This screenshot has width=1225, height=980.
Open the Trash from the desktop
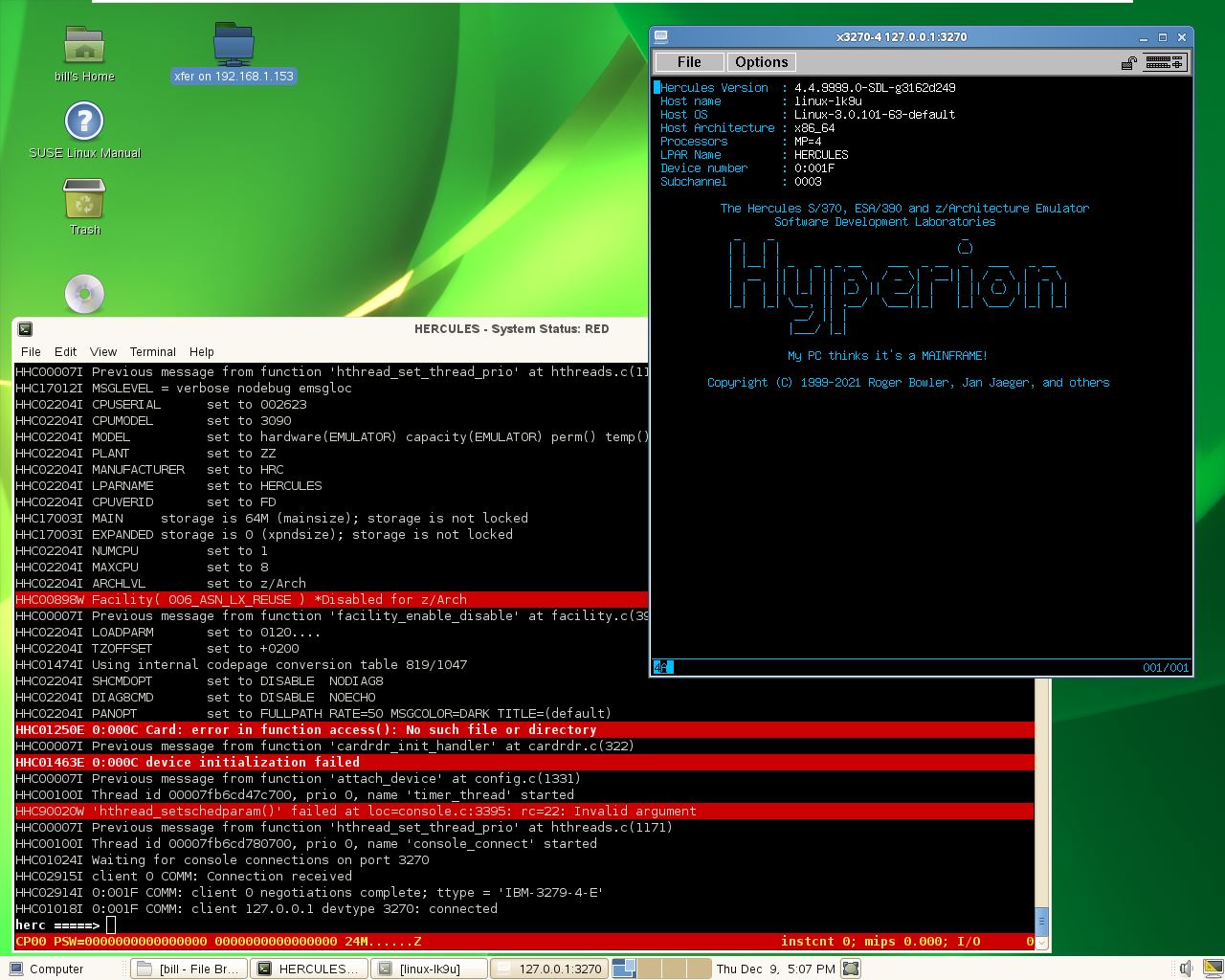[x=83, y=199]
